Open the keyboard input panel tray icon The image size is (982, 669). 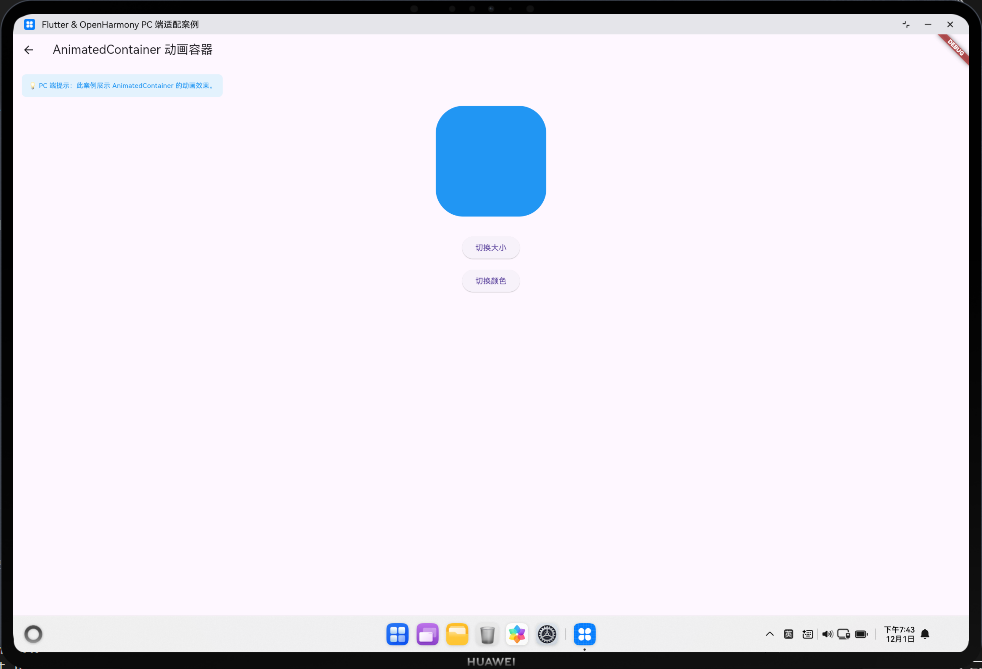808,634
